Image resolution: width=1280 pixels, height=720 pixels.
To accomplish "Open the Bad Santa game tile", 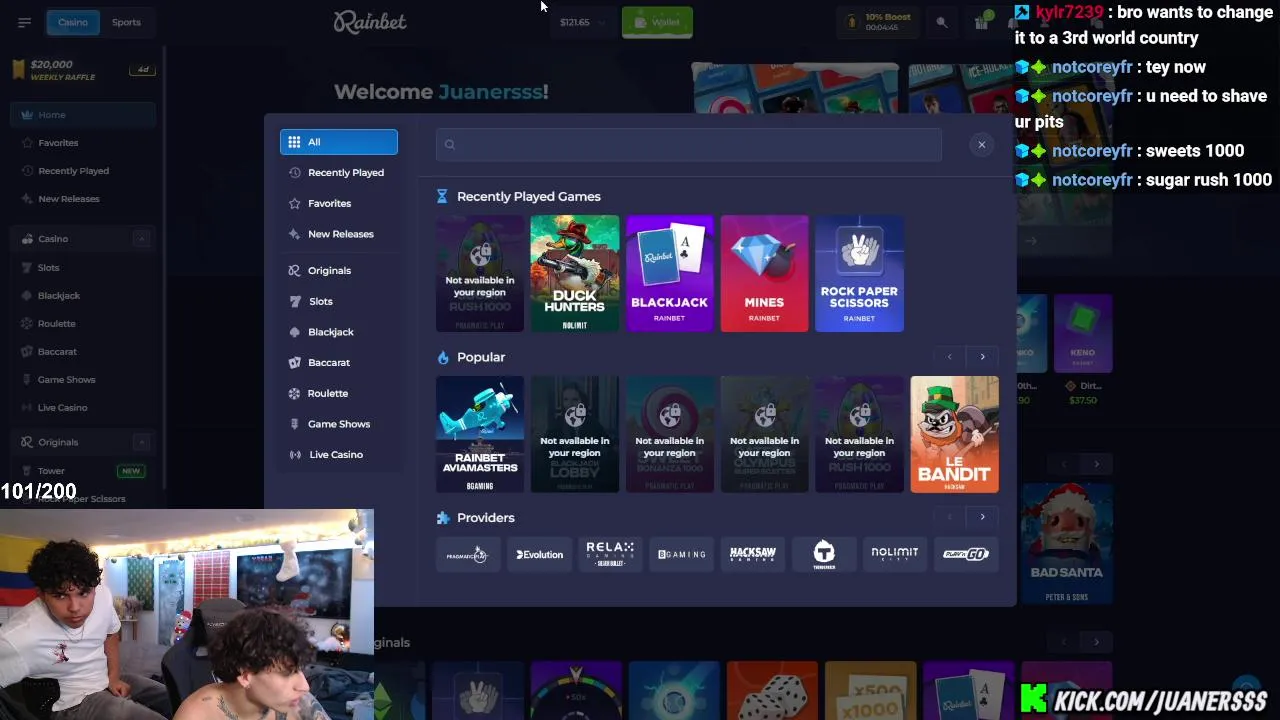I will pyautogui.click(x=1066, y=545).
